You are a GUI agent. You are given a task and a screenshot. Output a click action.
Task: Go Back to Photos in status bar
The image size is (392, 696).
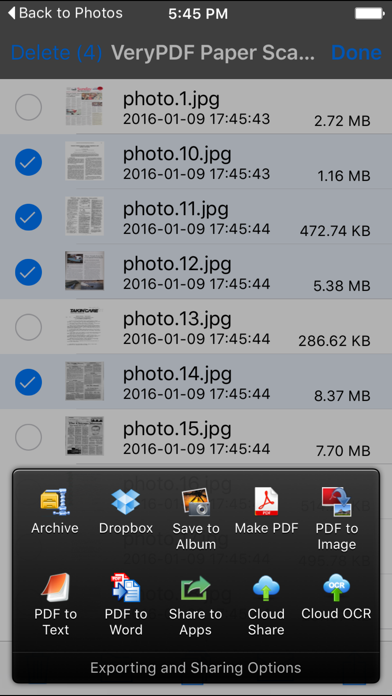coord(65,13)
